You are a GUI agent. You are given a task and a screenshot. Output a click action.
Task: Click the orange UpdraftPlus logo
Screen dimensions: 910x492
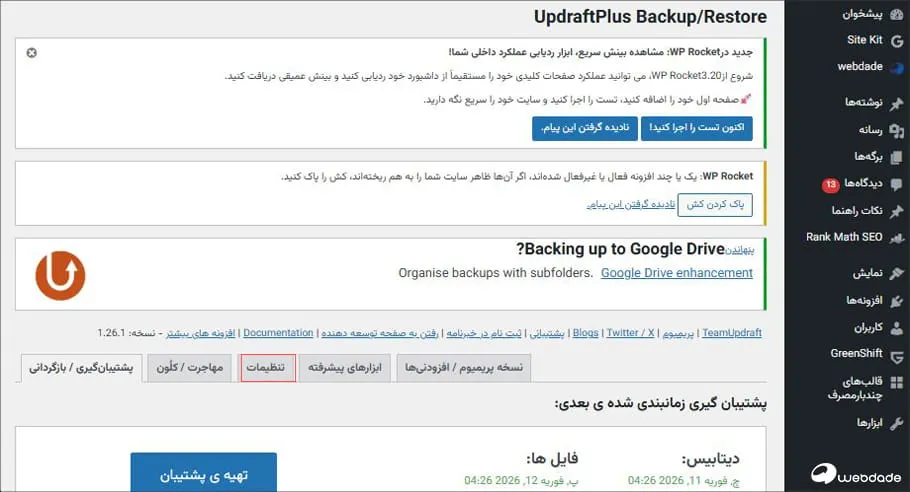60,275
